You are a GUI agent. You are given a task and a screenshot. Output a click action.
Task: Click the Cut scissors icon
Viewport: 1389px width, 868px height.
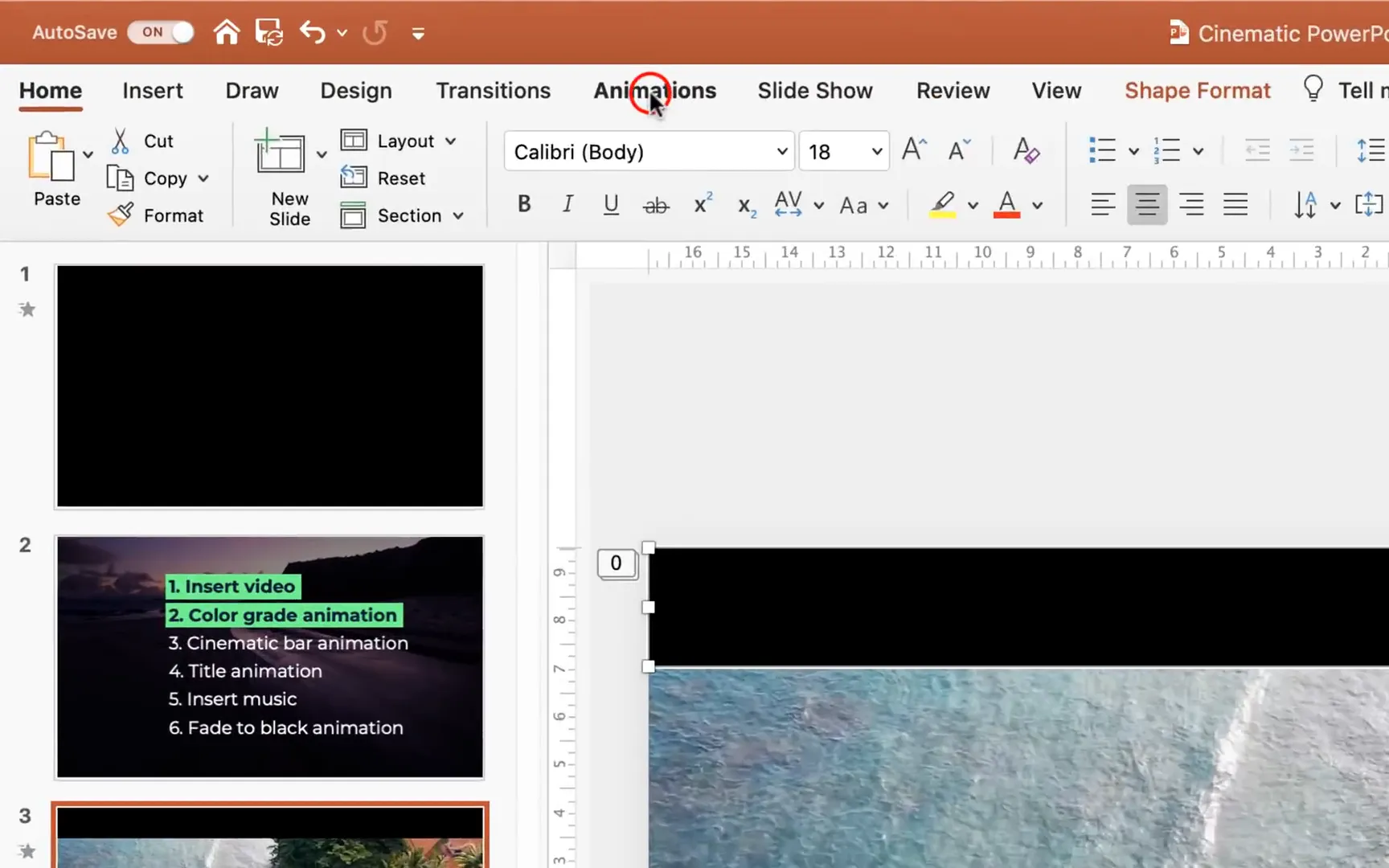(x=120, y=141)
